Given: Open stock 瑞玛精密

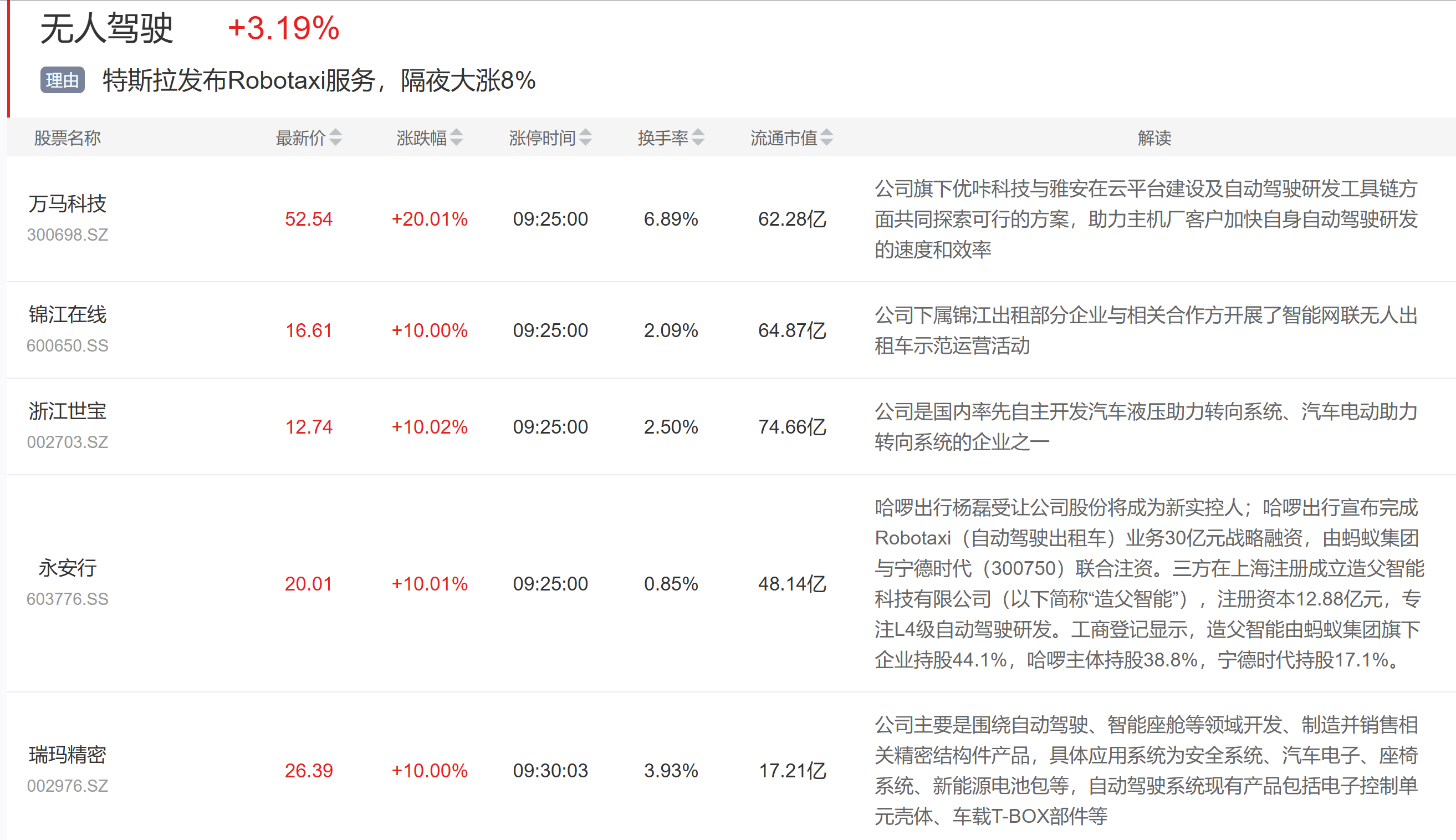Looking at the screenshot, I should [68, 755].
